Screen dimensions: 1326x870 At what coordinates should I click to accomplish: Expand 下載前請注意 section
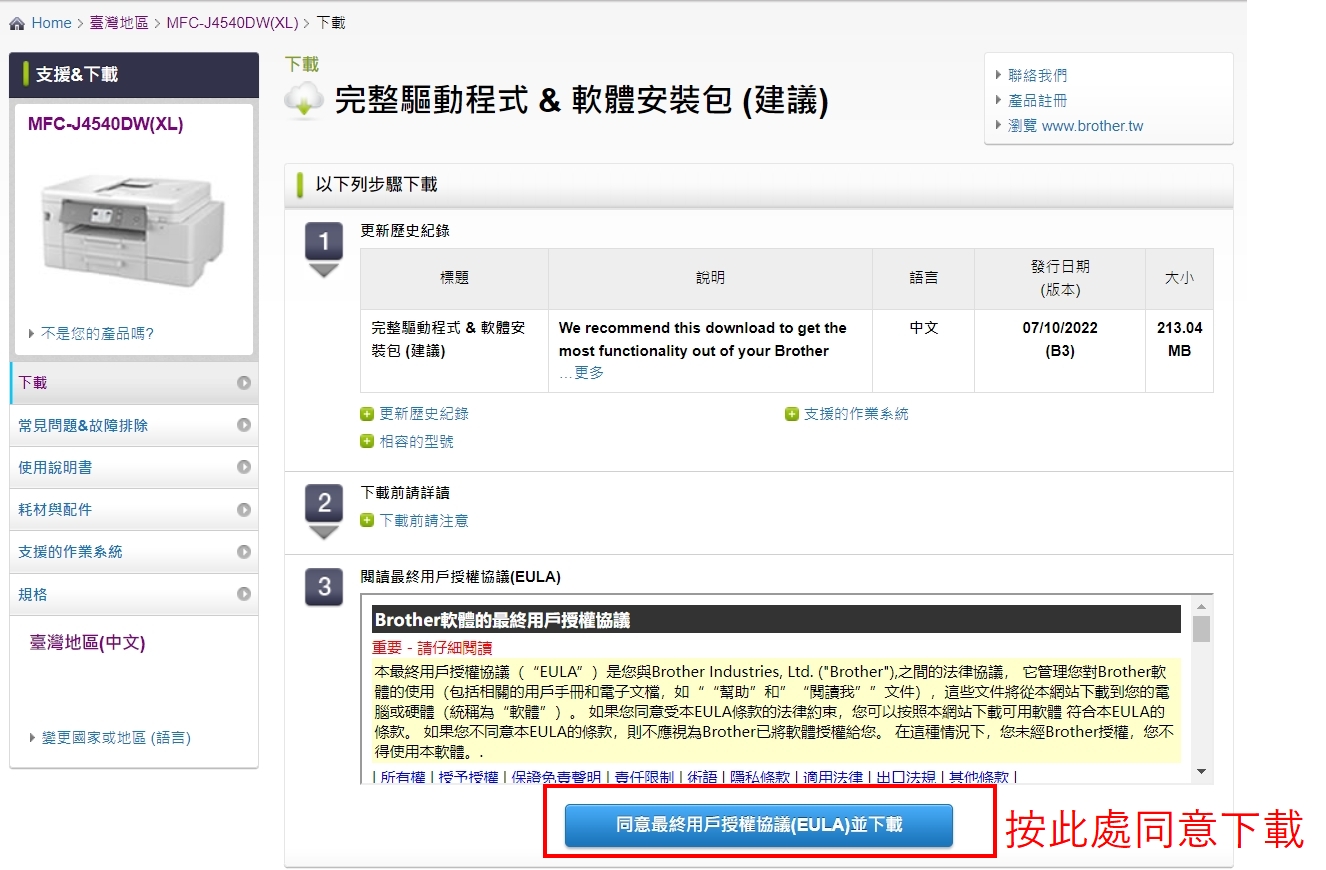(423, 520)
